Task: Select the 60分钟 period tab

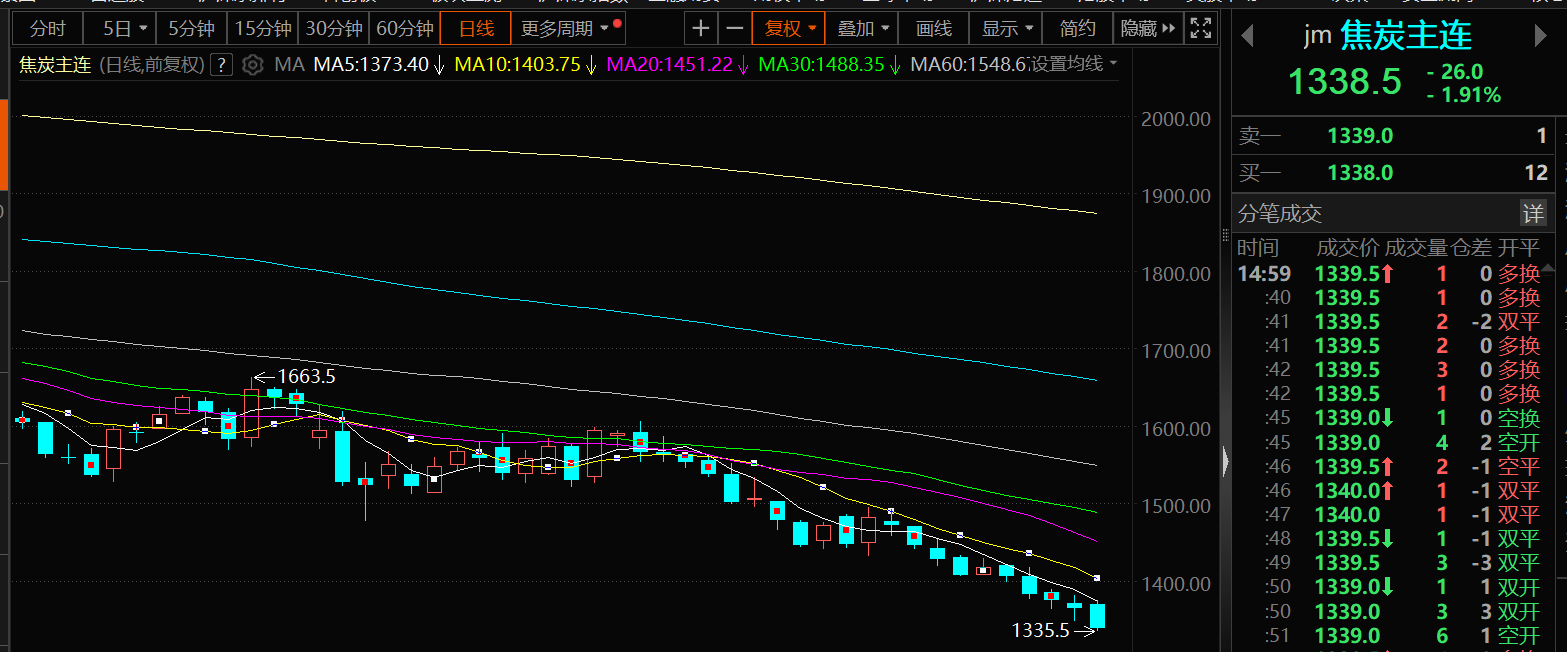Action: pyautogui.click(x=404, y=29)
